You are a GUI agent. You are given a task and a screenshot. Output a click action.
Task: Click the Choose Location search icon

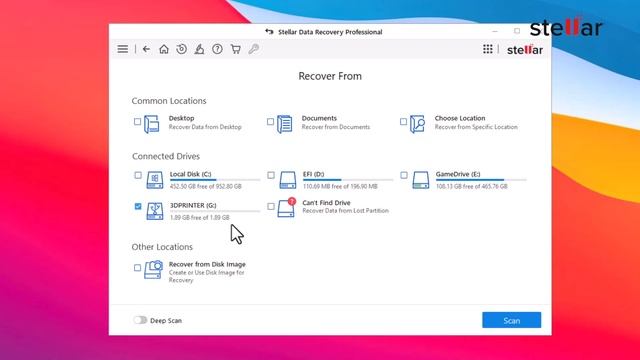click(417, 124)
